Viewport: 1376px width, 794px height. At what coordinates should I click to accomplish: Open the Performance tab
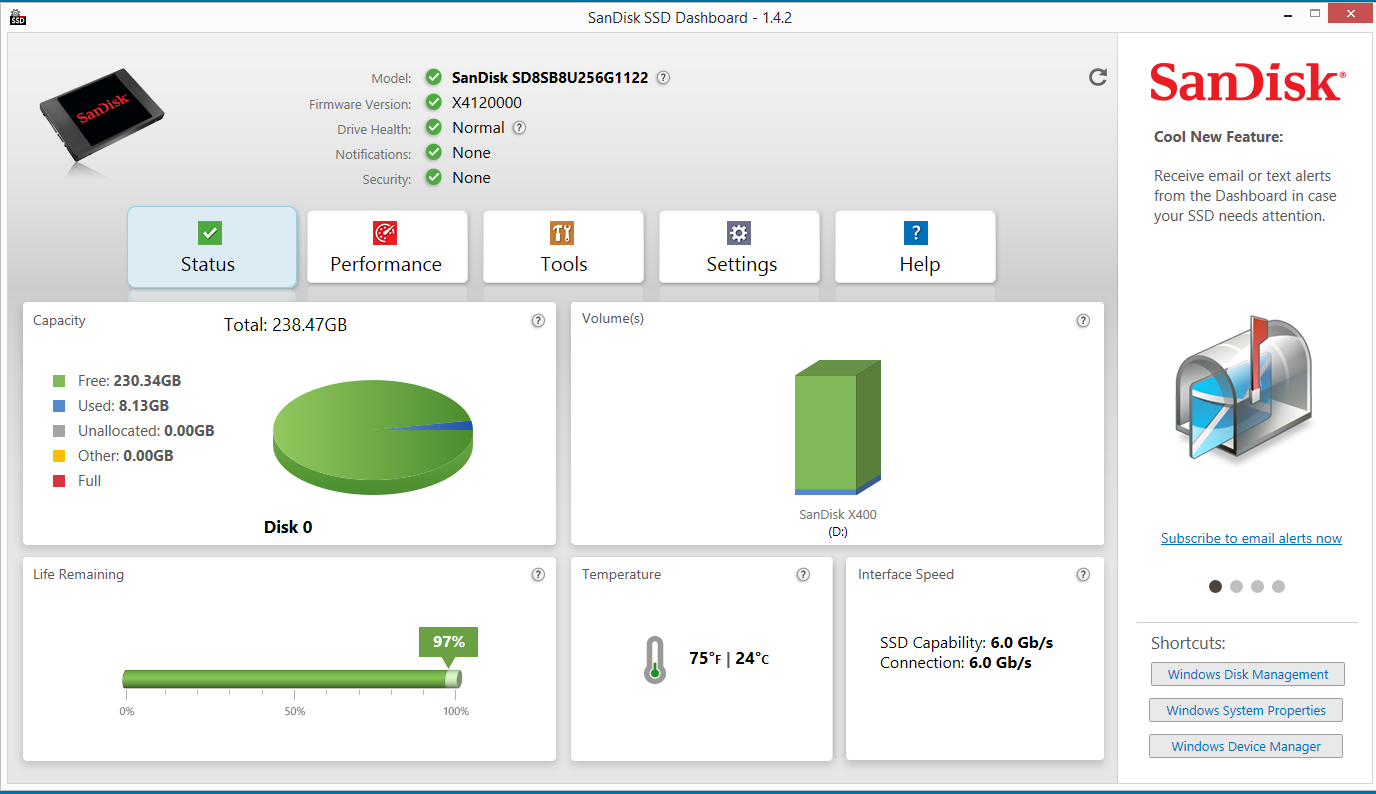coord(387,247)
